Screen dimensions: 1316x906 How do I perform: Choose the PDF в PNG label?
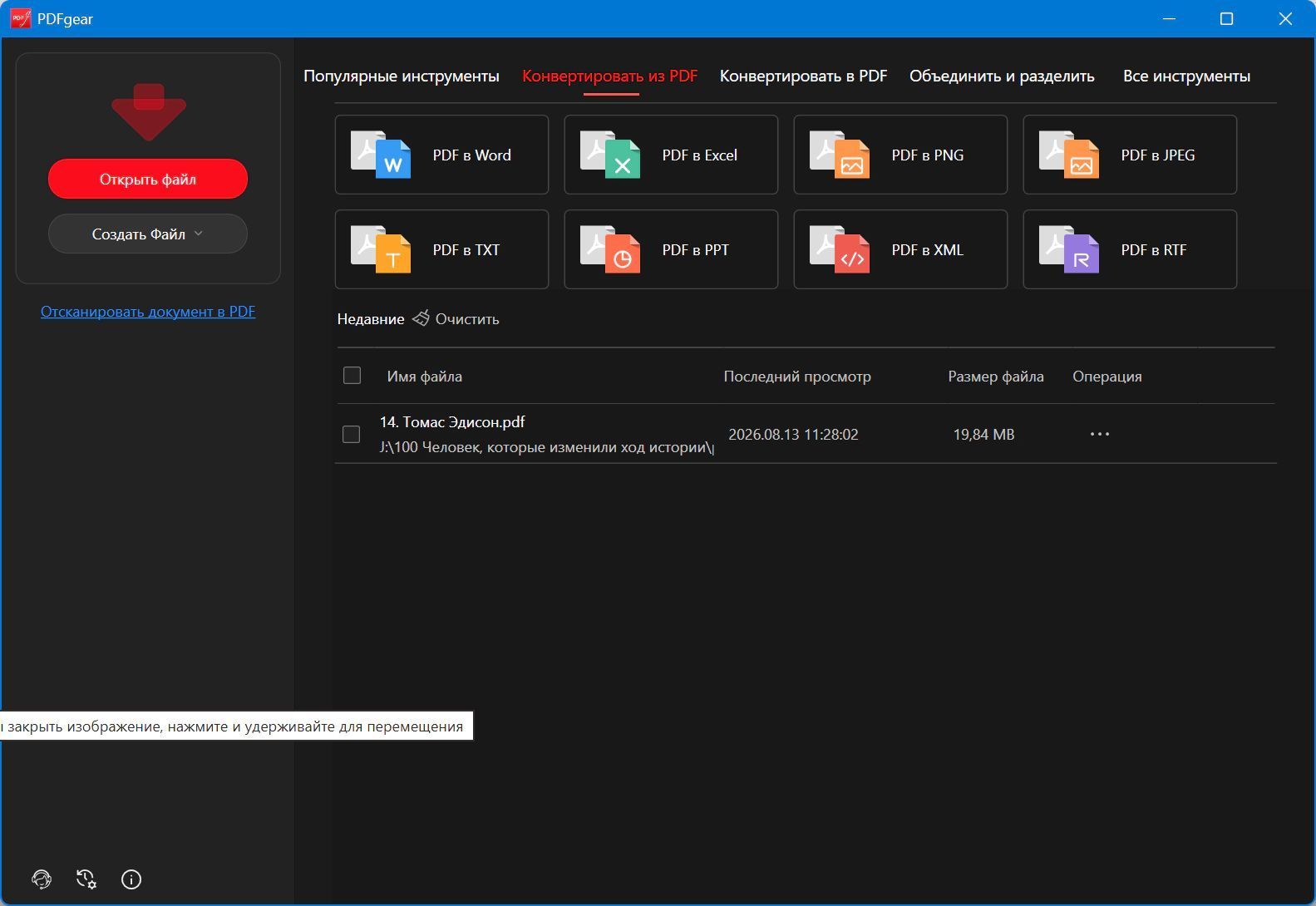pos(927,155)
